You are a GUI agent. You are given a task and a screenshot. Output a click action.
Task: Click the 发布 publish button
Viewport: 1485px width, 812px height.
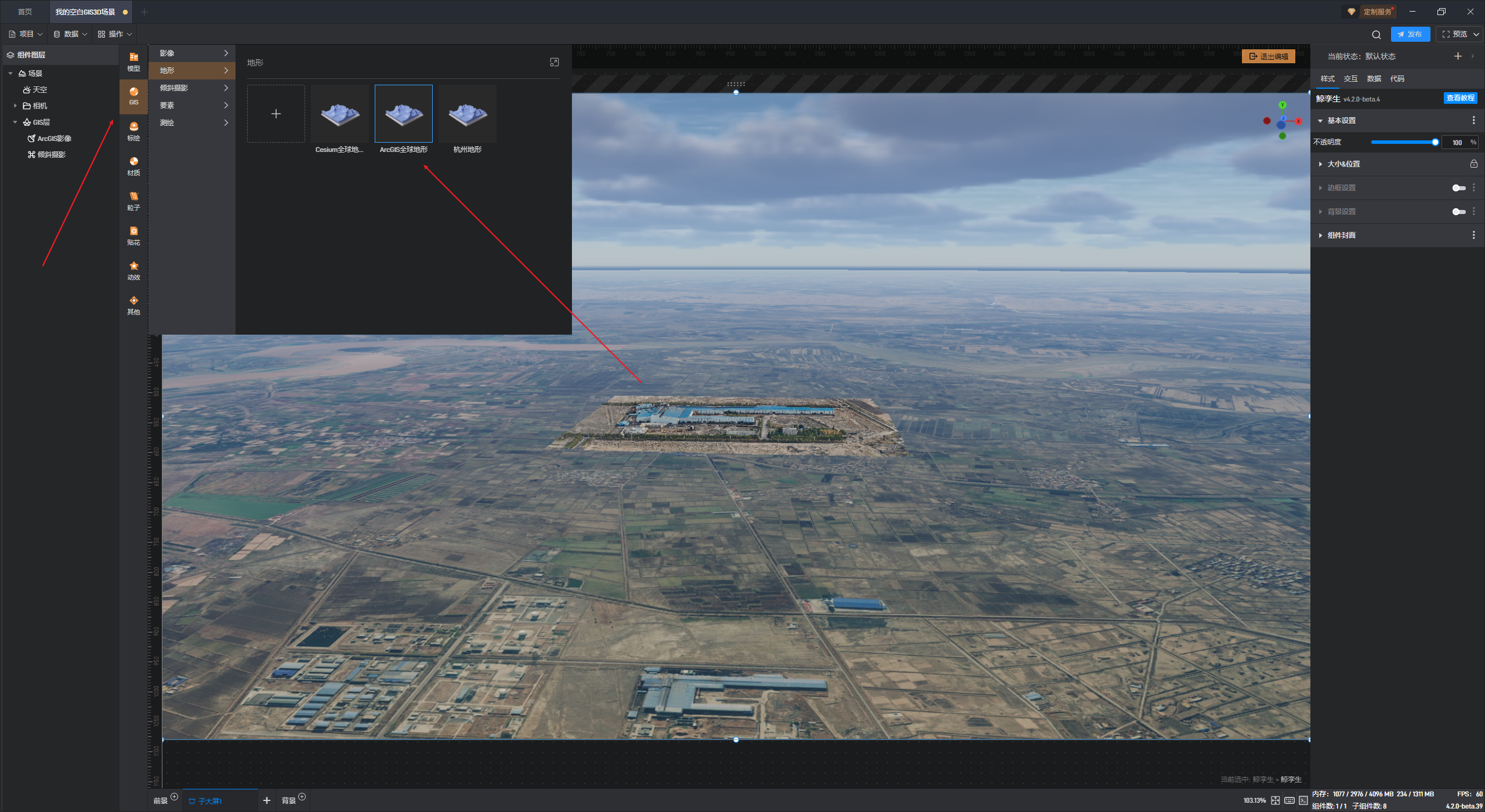(x=1410, y=34)
